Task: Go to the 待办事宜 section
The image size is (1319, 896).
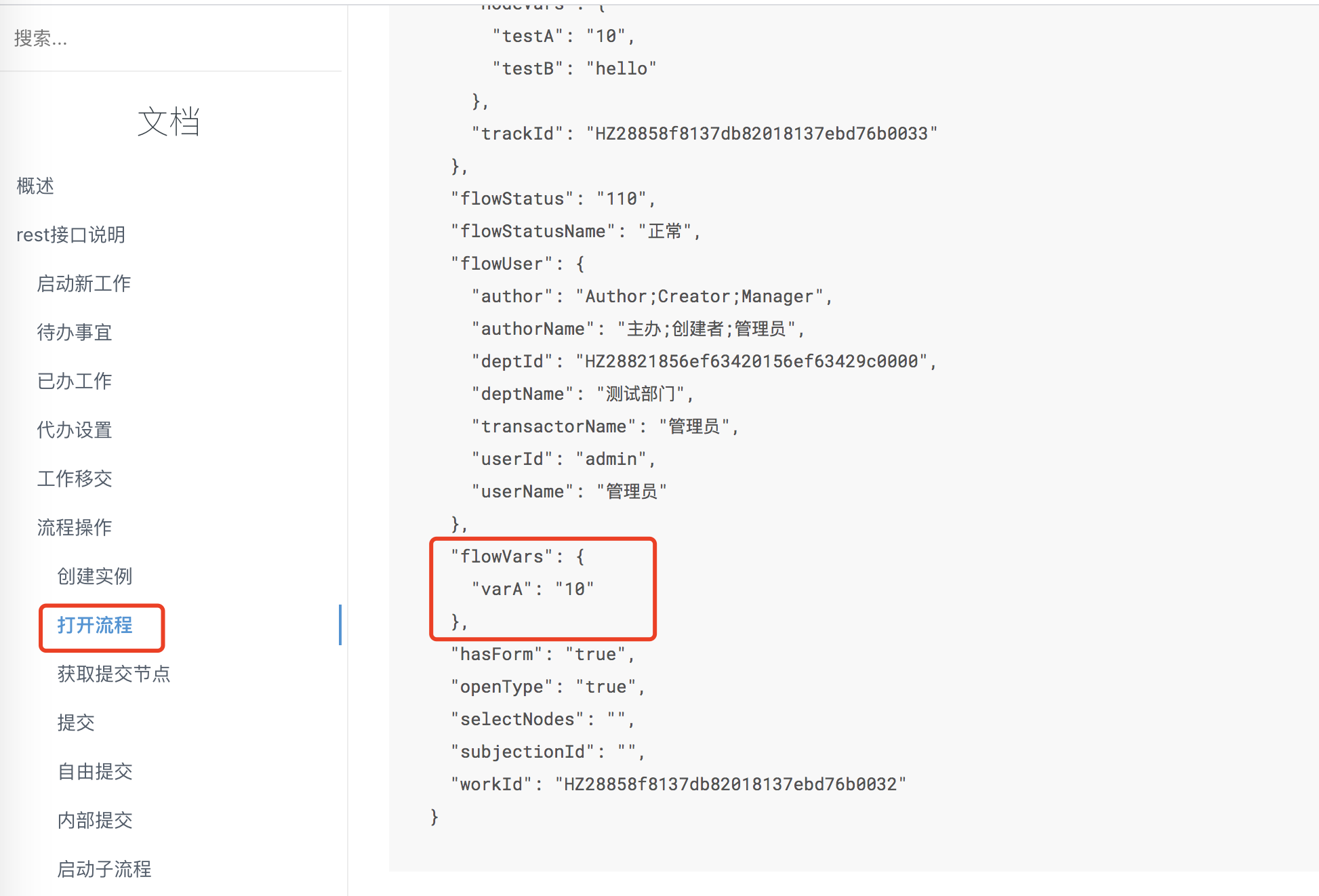Action: pyautogui.click(x=75, y=332)
